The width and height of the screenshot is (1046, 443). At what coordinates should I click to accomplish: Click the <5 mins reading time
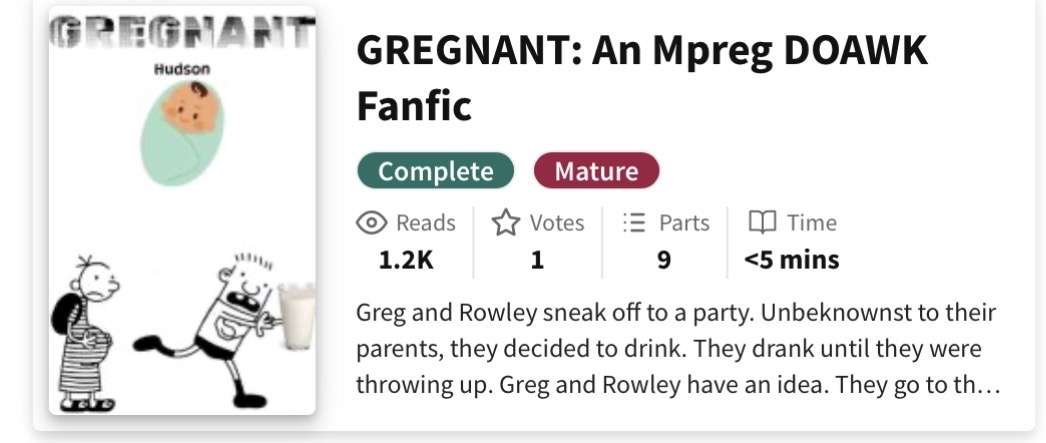(791, 261)
